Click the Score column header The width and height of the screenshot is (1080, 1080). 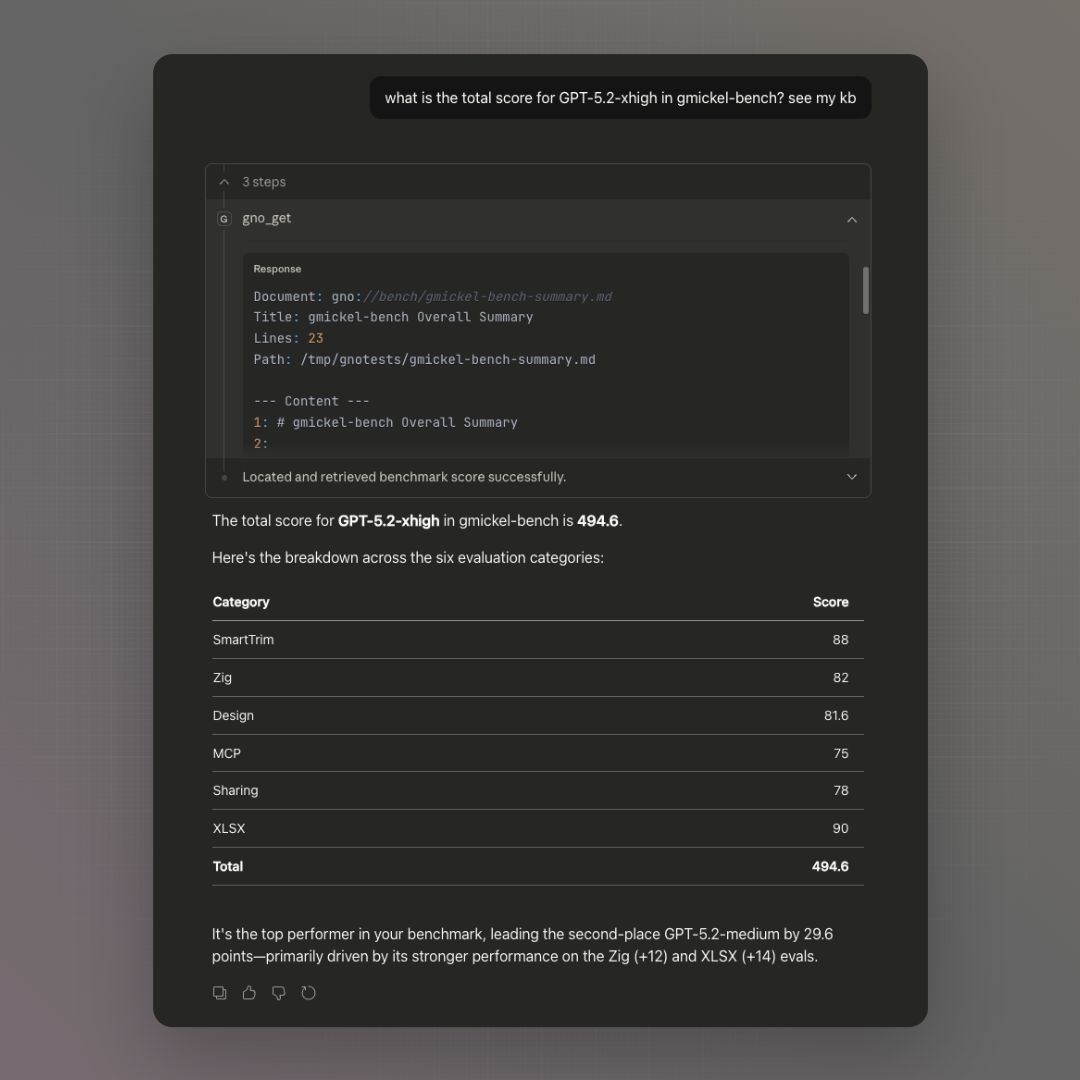[830, 602]
